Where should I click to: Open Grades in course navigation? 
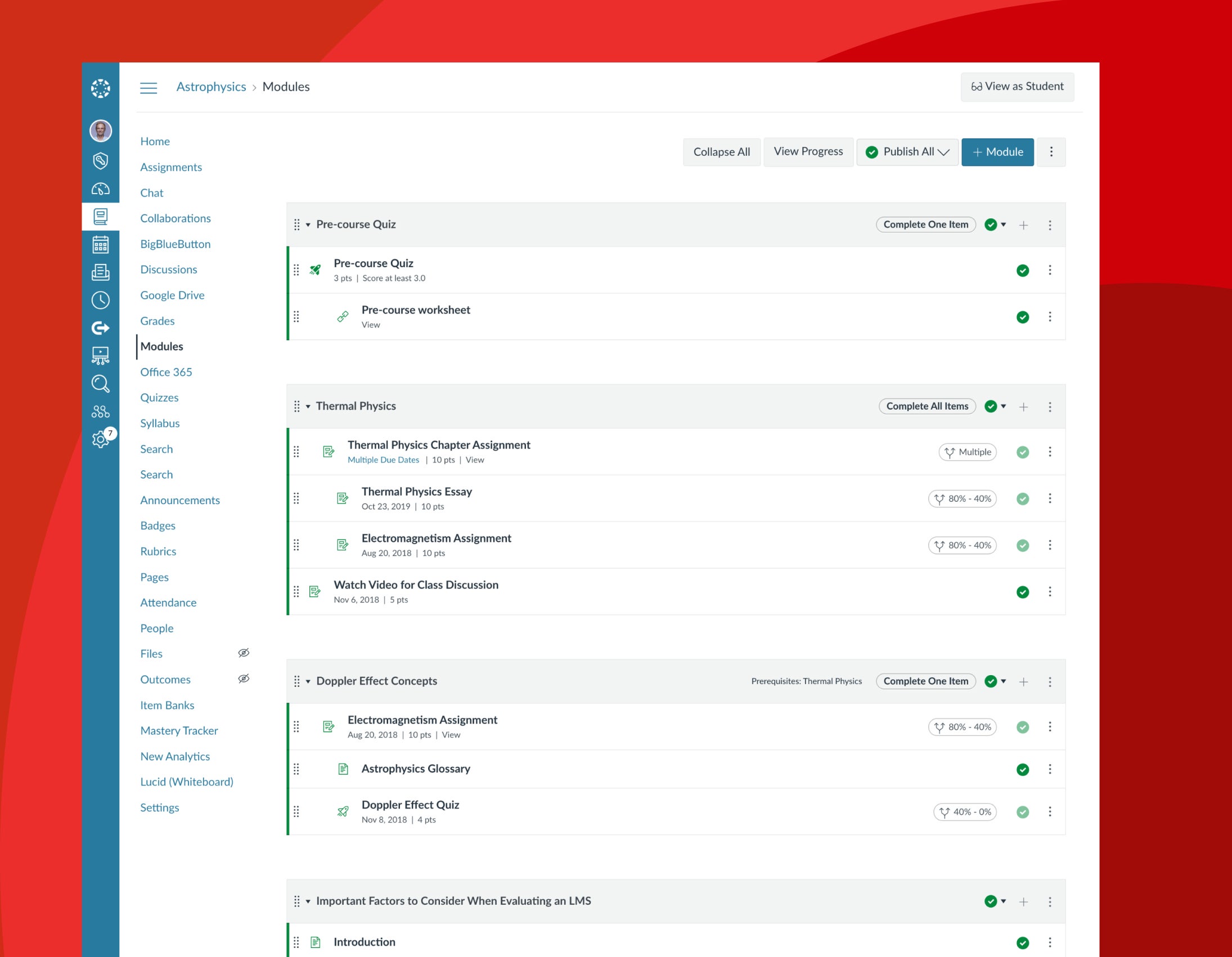[x=158, y=321]
